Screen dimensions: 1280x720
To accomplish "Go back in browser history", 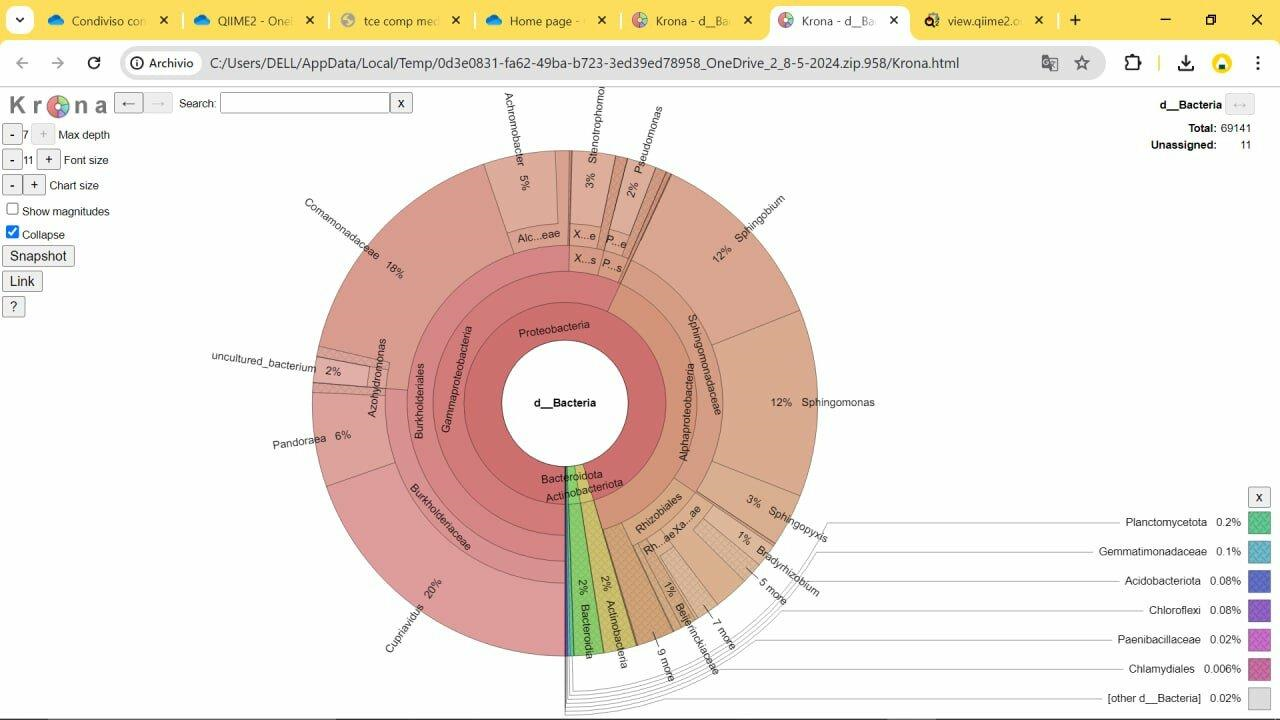I will 22,63.
